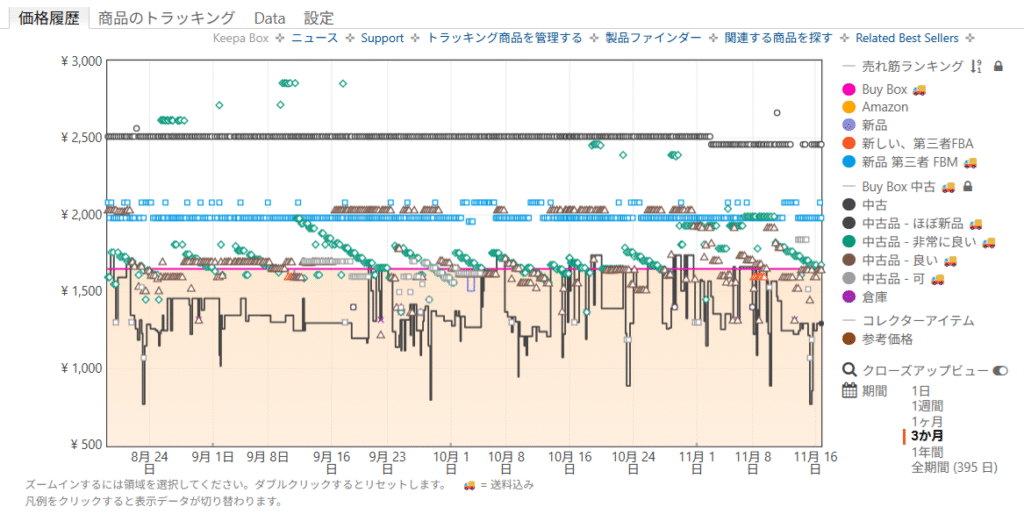Image resolution: width=1024 pixels, height=514 pixels.
Task: Select the 1年間 time range
Action: (927, 451)
